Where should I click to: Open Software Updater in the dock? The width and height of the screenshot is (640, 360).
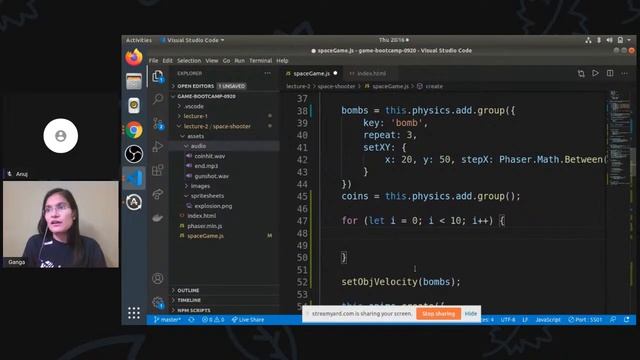tap(134, 202)
